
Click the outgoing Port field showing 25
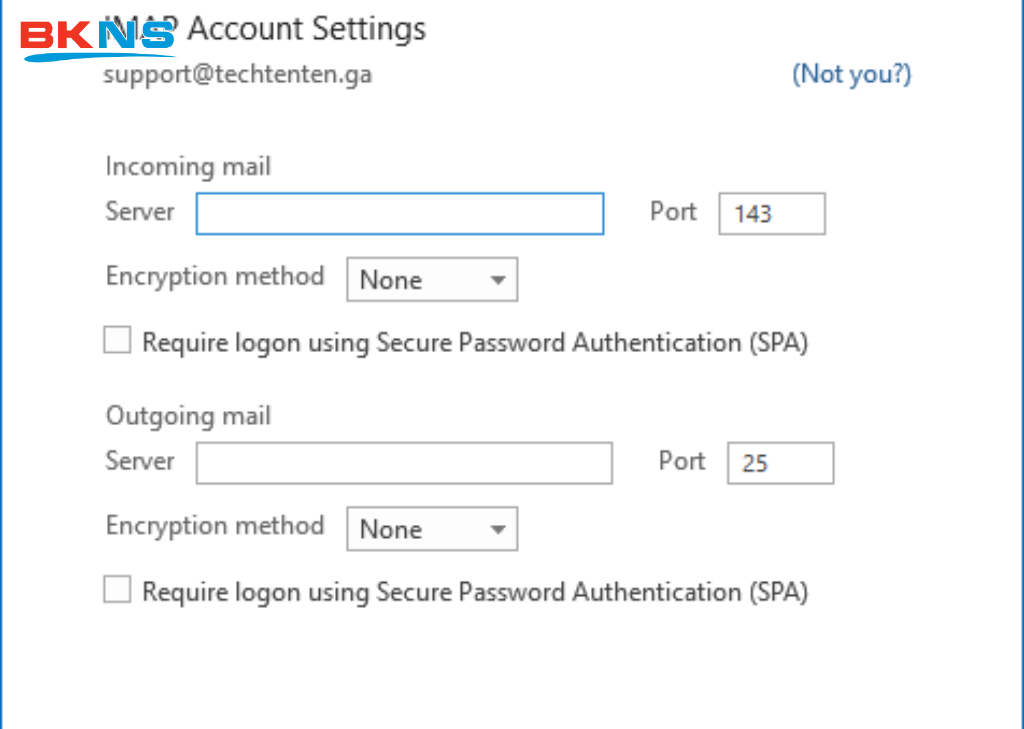click(779, 463)
